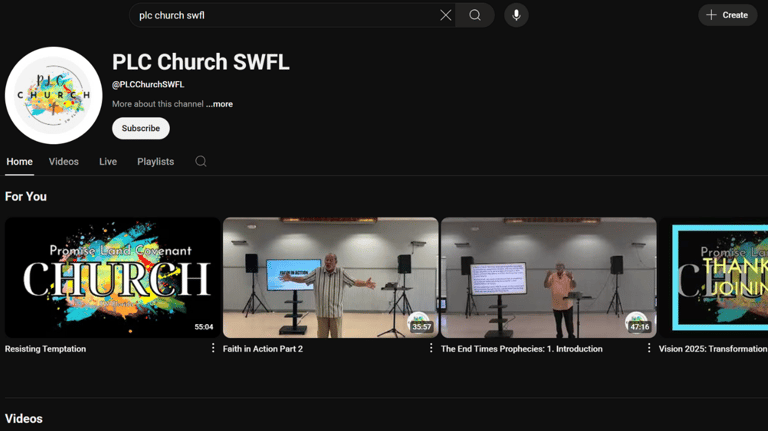Open more options for Faith in Action Part 2

coord(431,348)
